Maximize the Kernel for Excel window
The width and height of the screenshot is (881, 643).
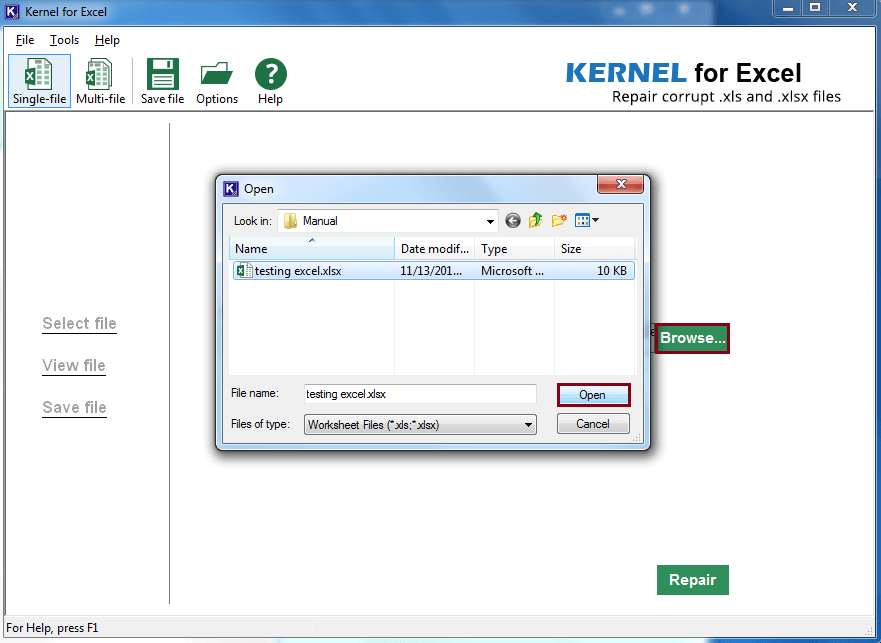[x=815, y=8]
